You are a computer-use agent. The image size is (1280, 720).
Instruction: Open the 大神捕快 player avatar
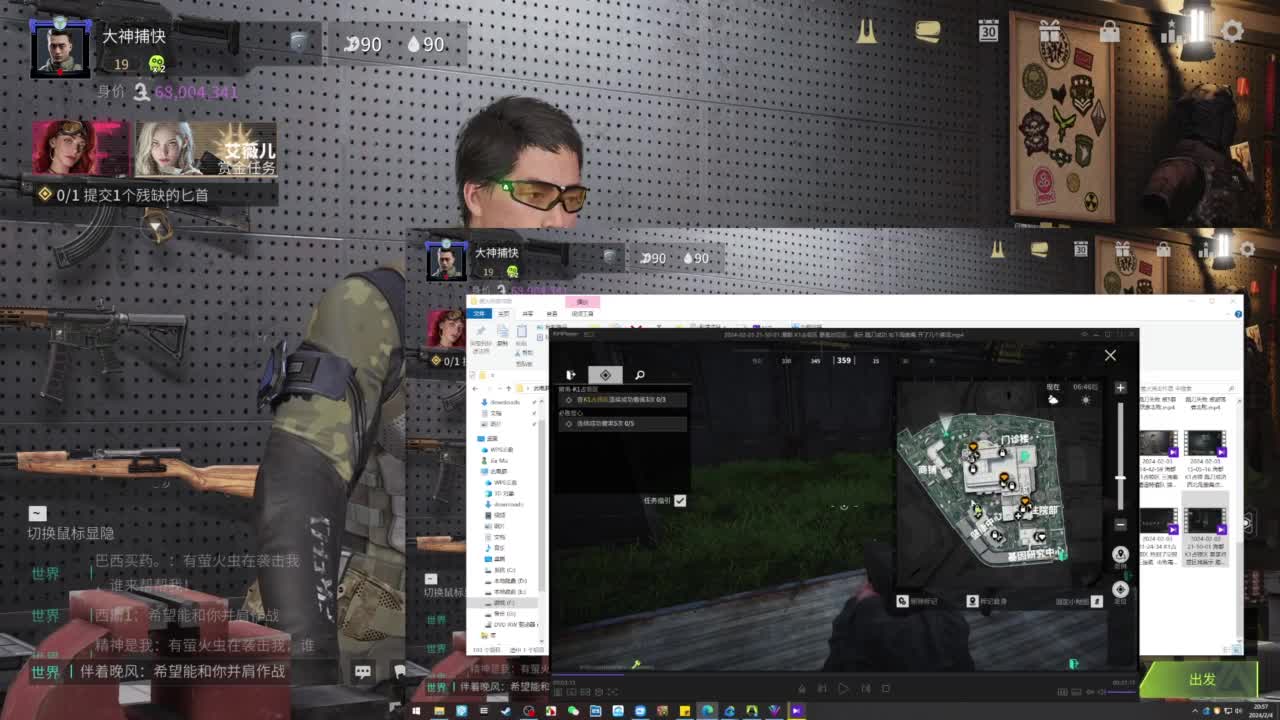coord(61,47)
